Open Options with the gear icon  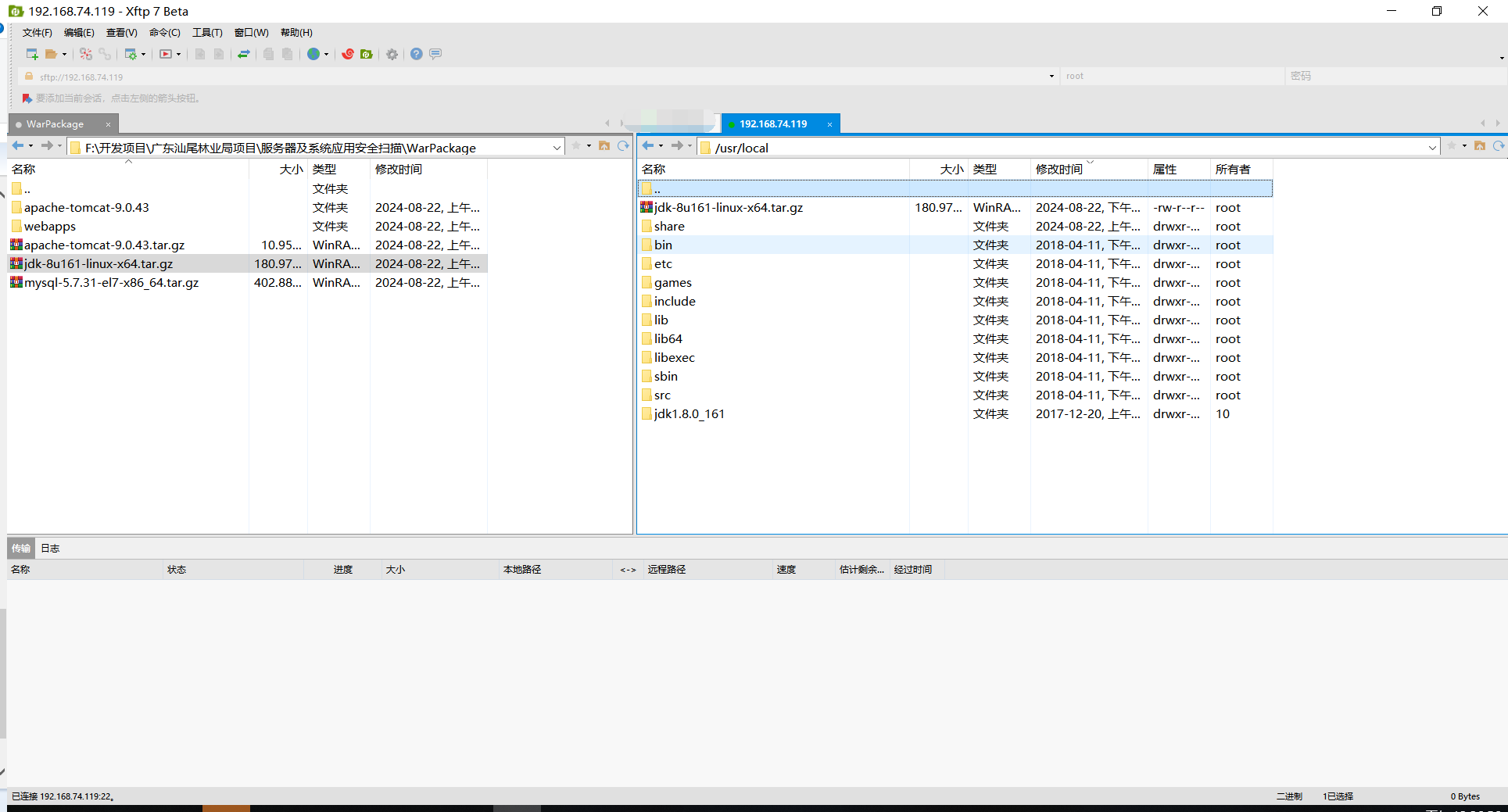click(392, 54)
